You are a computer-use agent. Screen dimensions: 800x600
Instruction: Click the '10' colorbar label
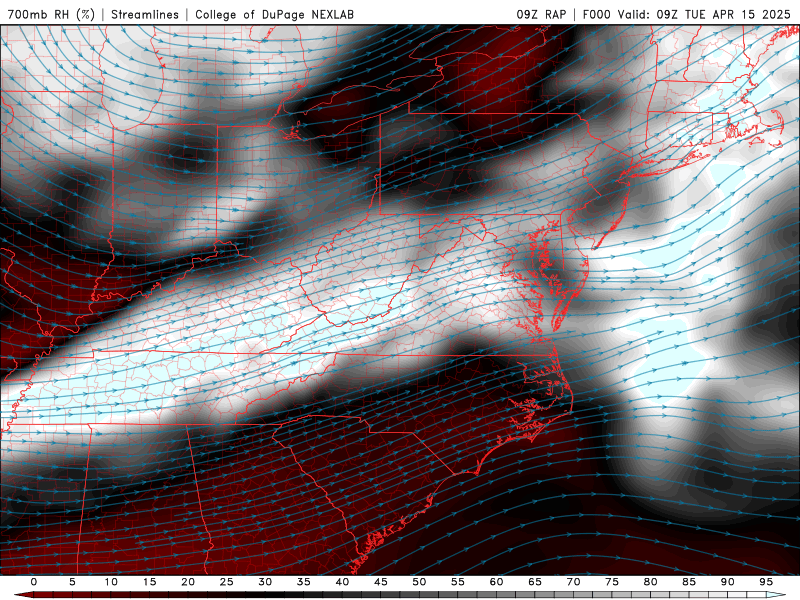[111, 582]
